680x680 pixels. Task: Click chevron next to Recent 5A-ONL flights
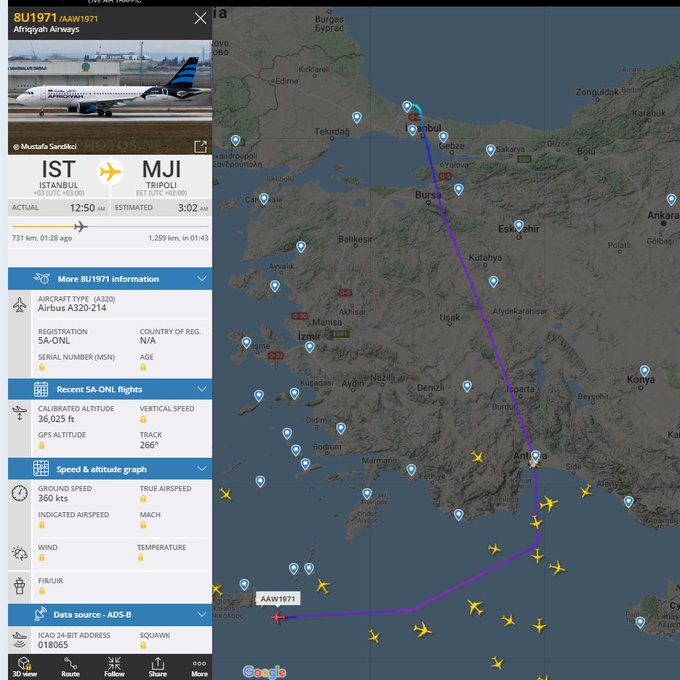pos(202,389)
